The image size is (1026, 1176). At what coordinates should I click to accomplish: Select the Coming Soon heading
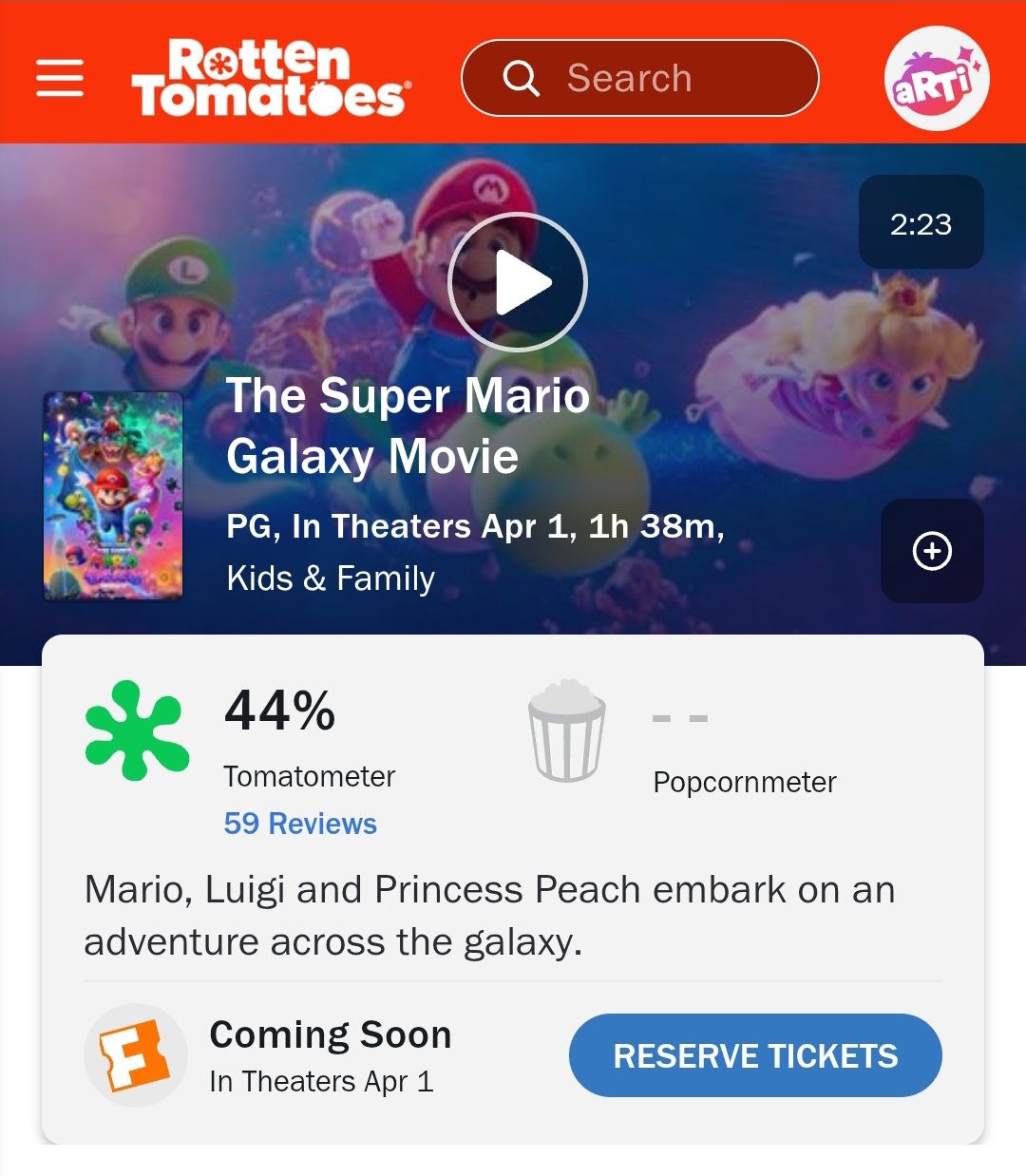pyautogui.click(x=331, y=1034)
